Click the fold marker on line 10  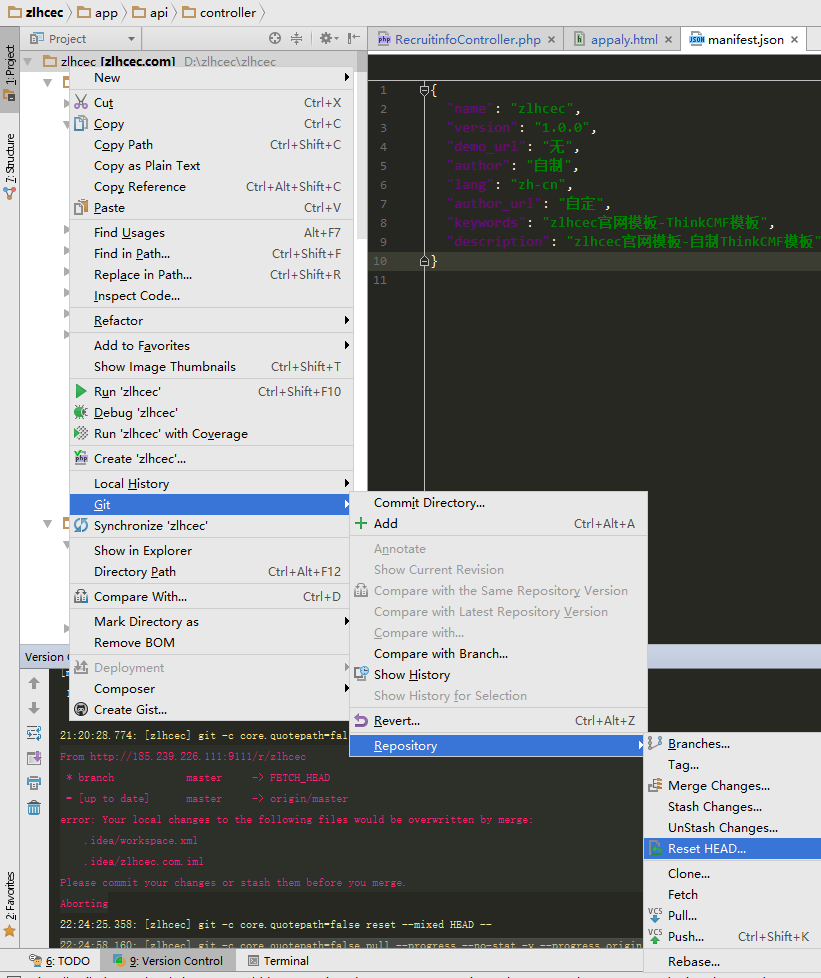pyautogui.click(x=425, y=261)
